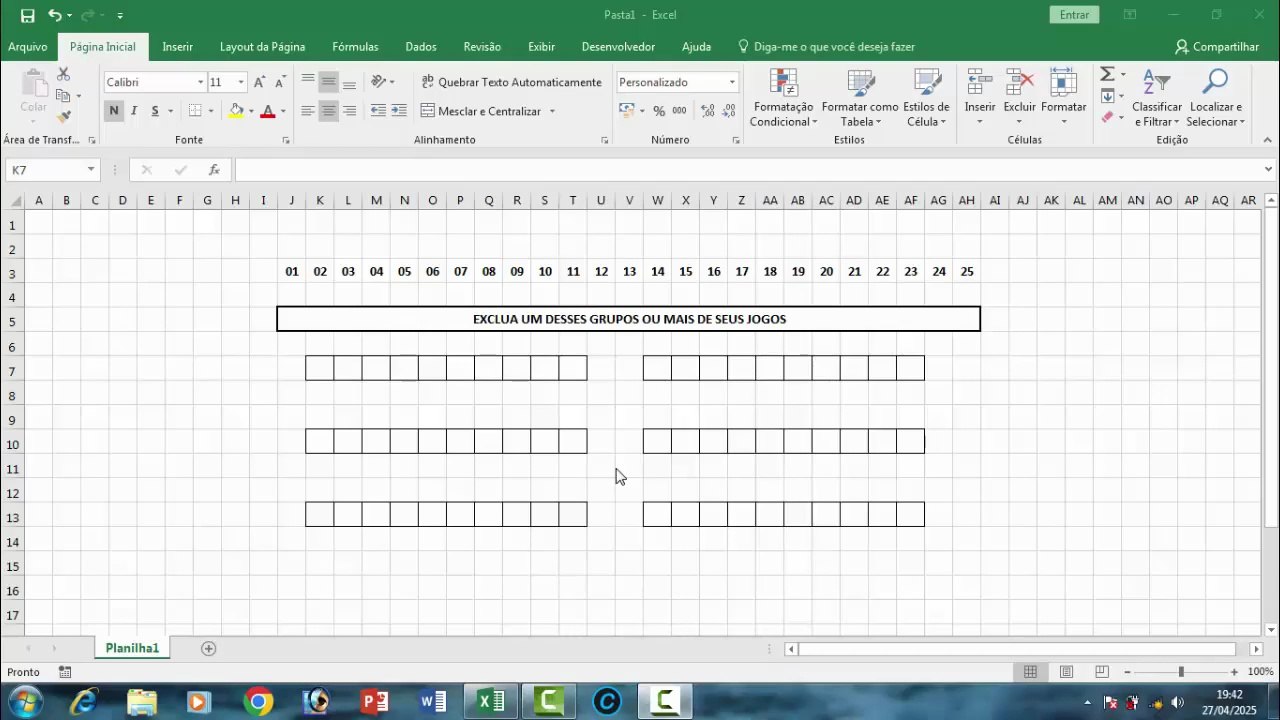
Task: Insert a function with the fx button
Action: 214,170
